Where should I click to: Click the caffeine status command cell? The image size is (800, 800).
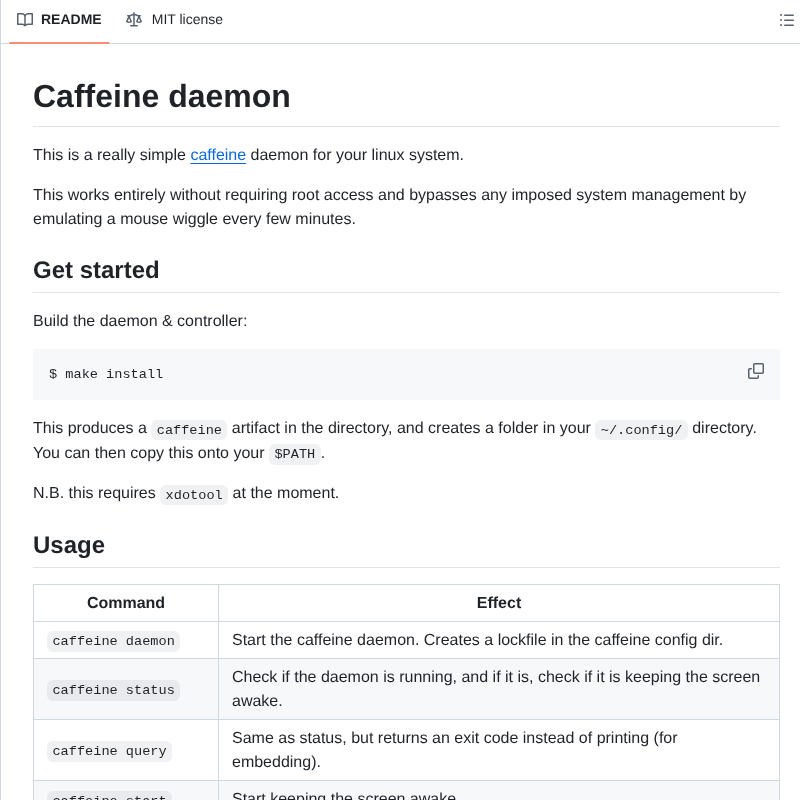(113, 689)
